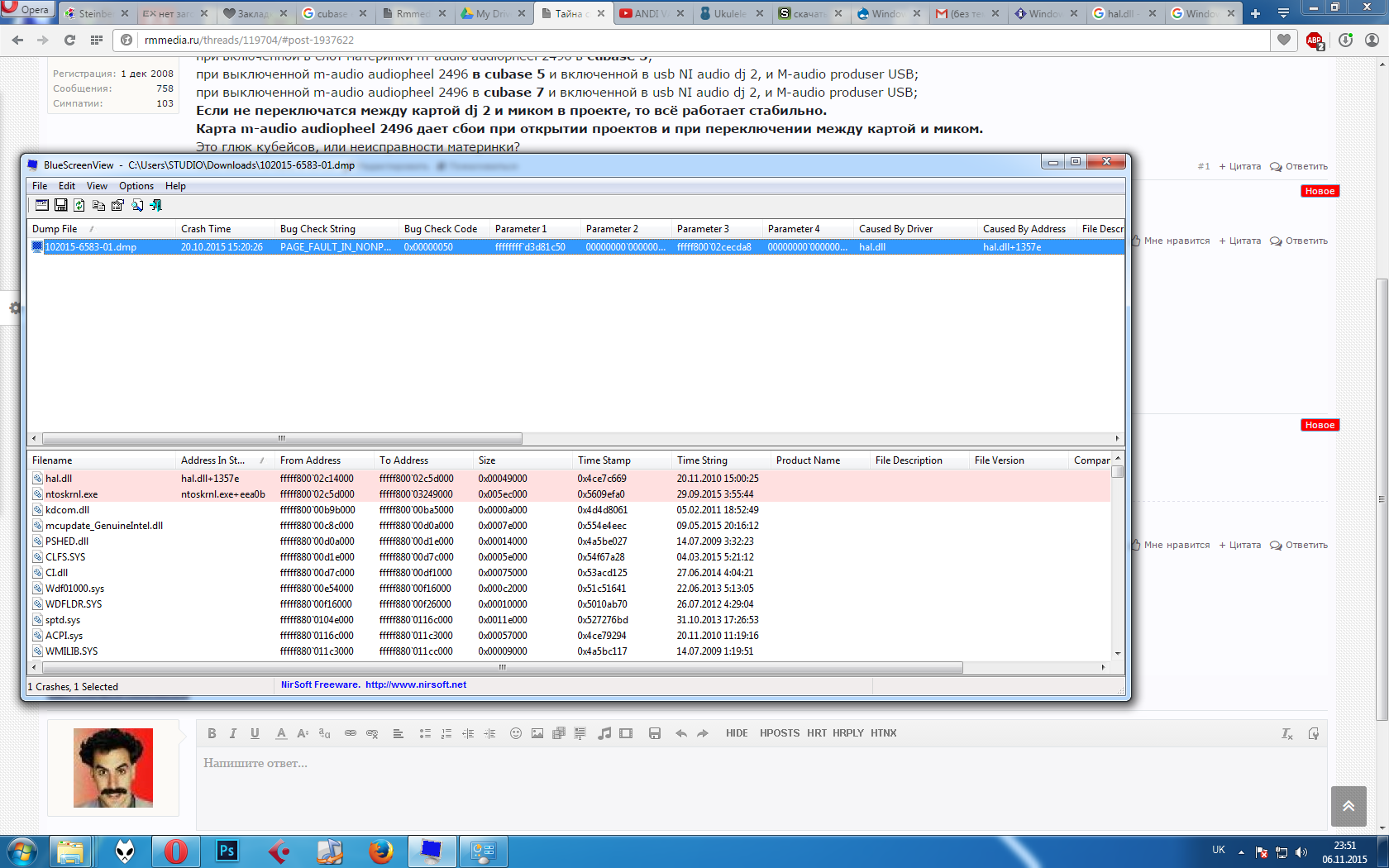Open Firefox from the taskbar
Viewport: 1389px width, 868px height.
pos(380,851)
